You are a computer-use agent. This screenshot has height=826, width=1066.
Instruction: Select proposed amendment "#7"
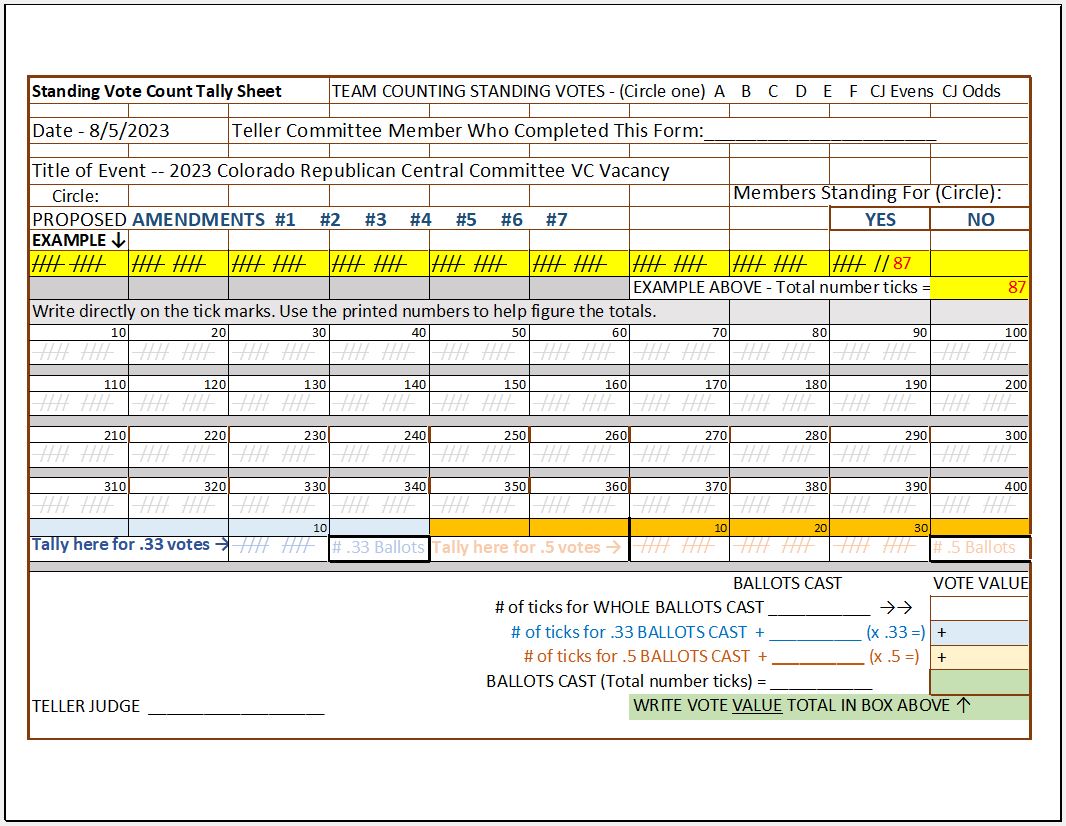(557, 218)
